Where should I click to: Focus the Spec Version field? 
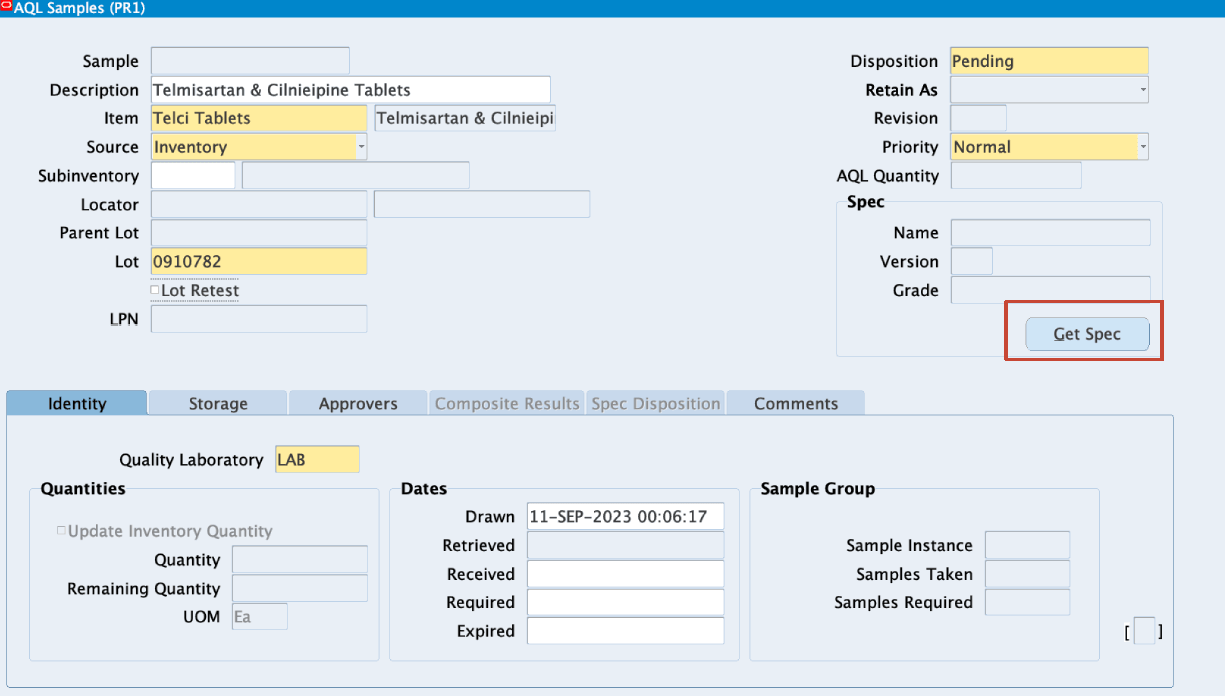tap(971, 262)
